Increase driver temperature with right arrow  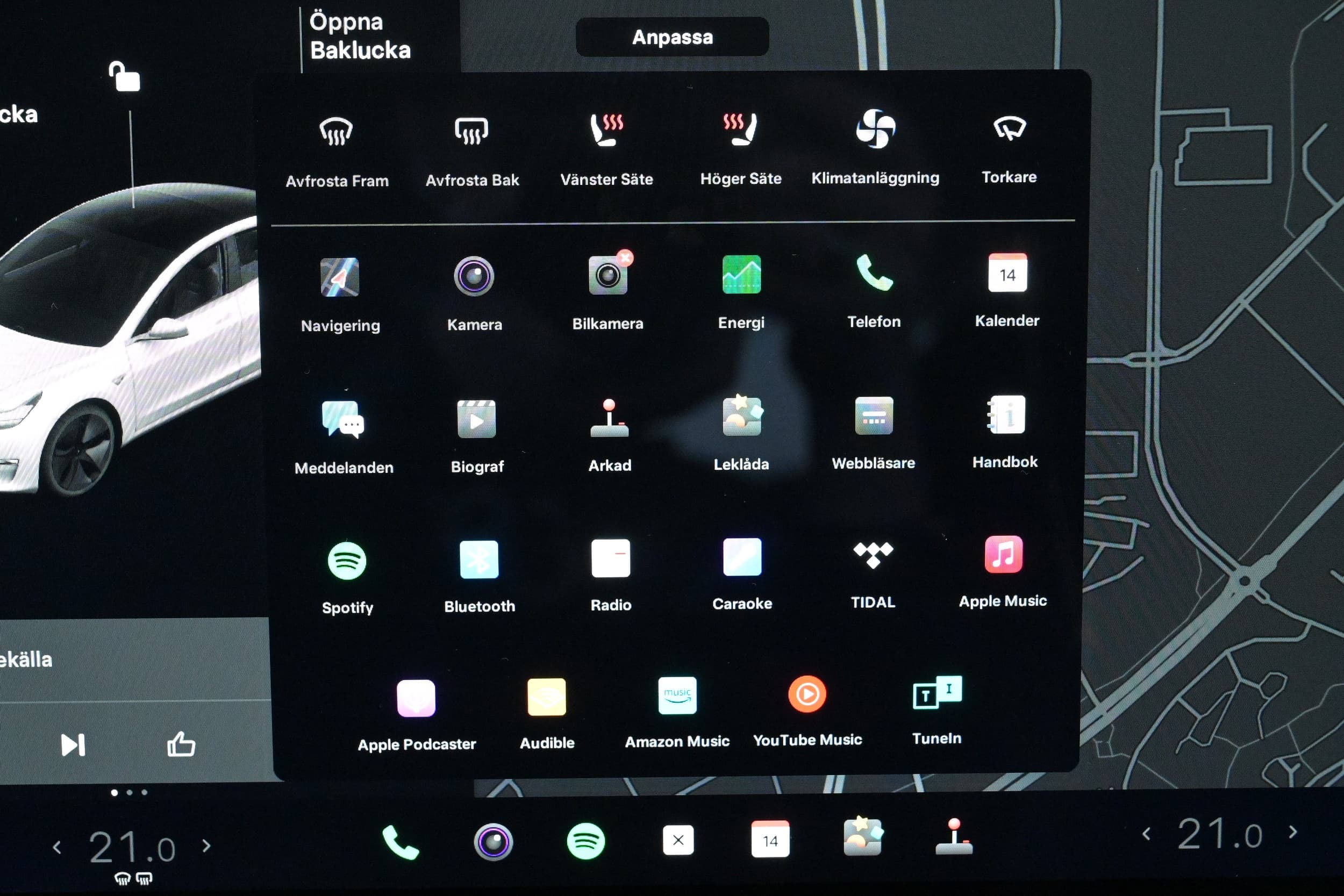click(x=207, y=845)
